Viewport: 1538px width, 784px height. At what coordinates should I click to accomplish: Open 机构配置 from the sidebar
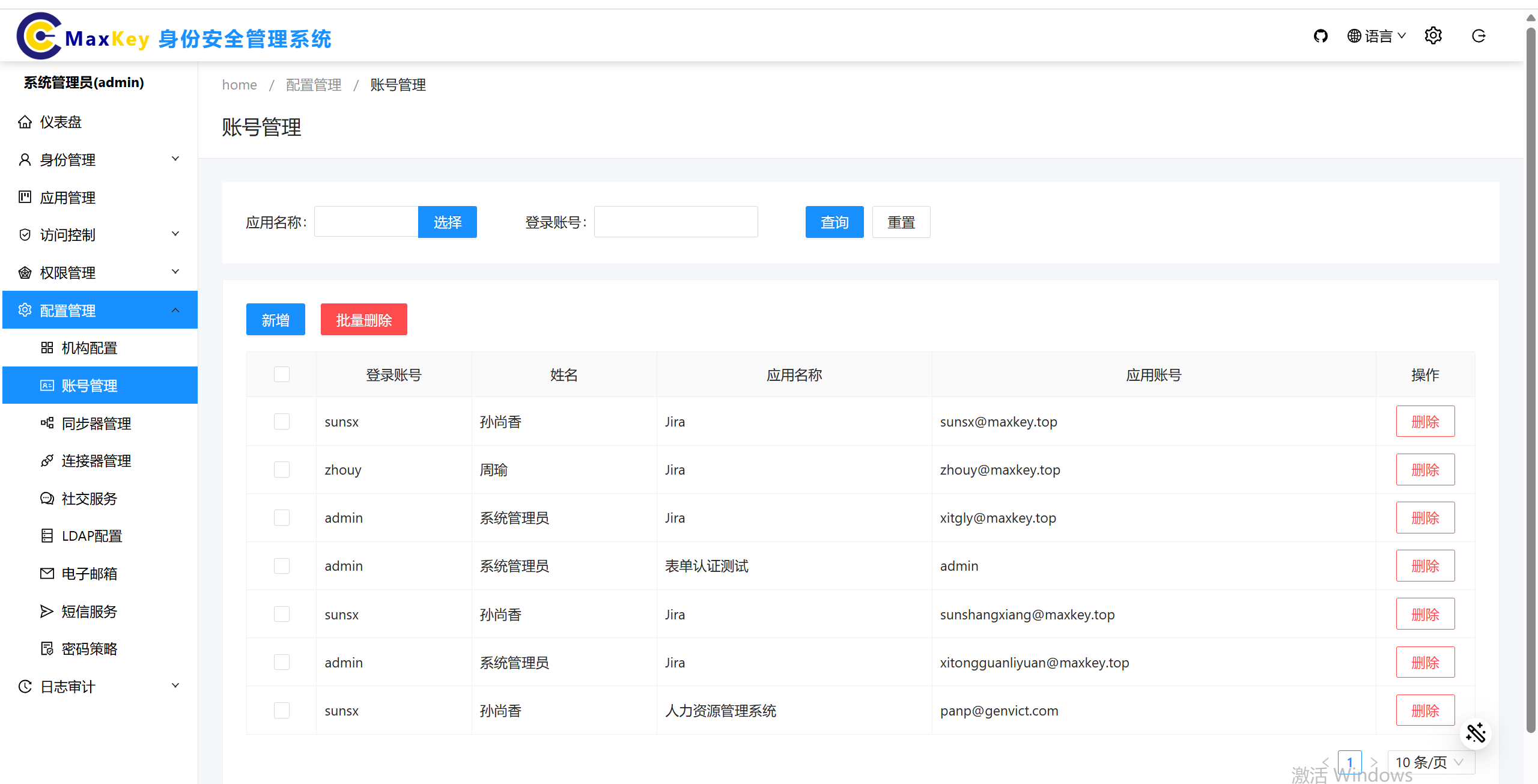pyautogui.click(x=90, y=347)
